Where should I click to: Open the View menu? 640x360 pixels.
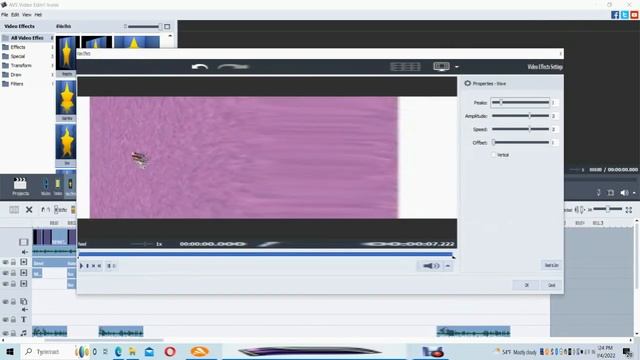point(27,15)
